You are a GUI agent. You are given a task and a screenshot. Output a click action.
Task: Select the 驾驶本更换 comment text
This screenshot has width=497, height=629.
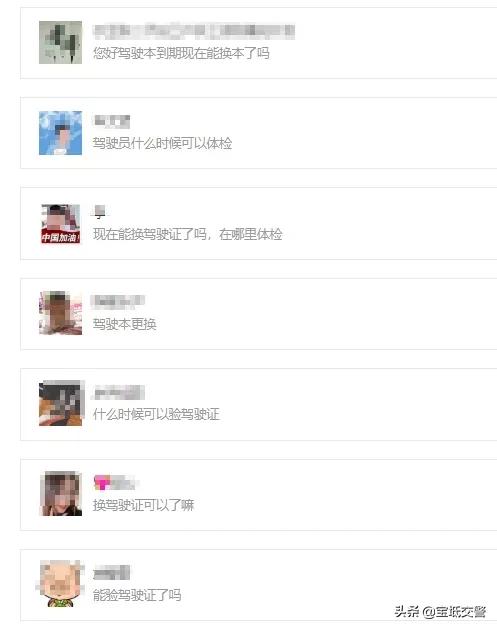[125, 324]
